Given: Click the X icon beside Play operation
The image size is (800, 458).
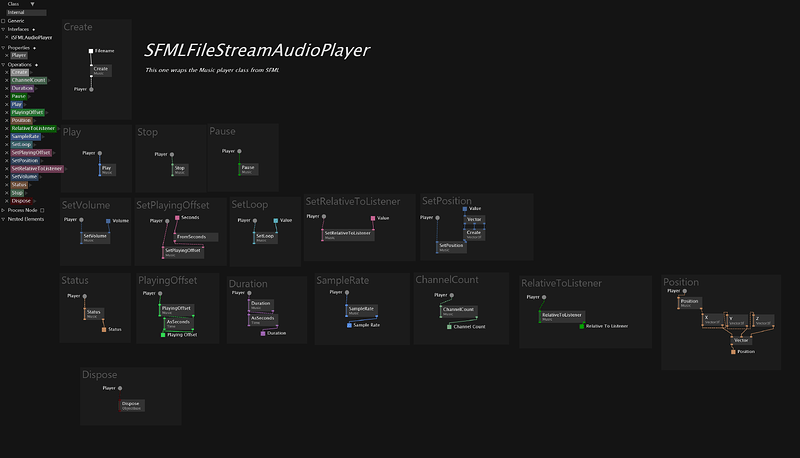Looking at the screenshot, I should [x=7, y=105].
